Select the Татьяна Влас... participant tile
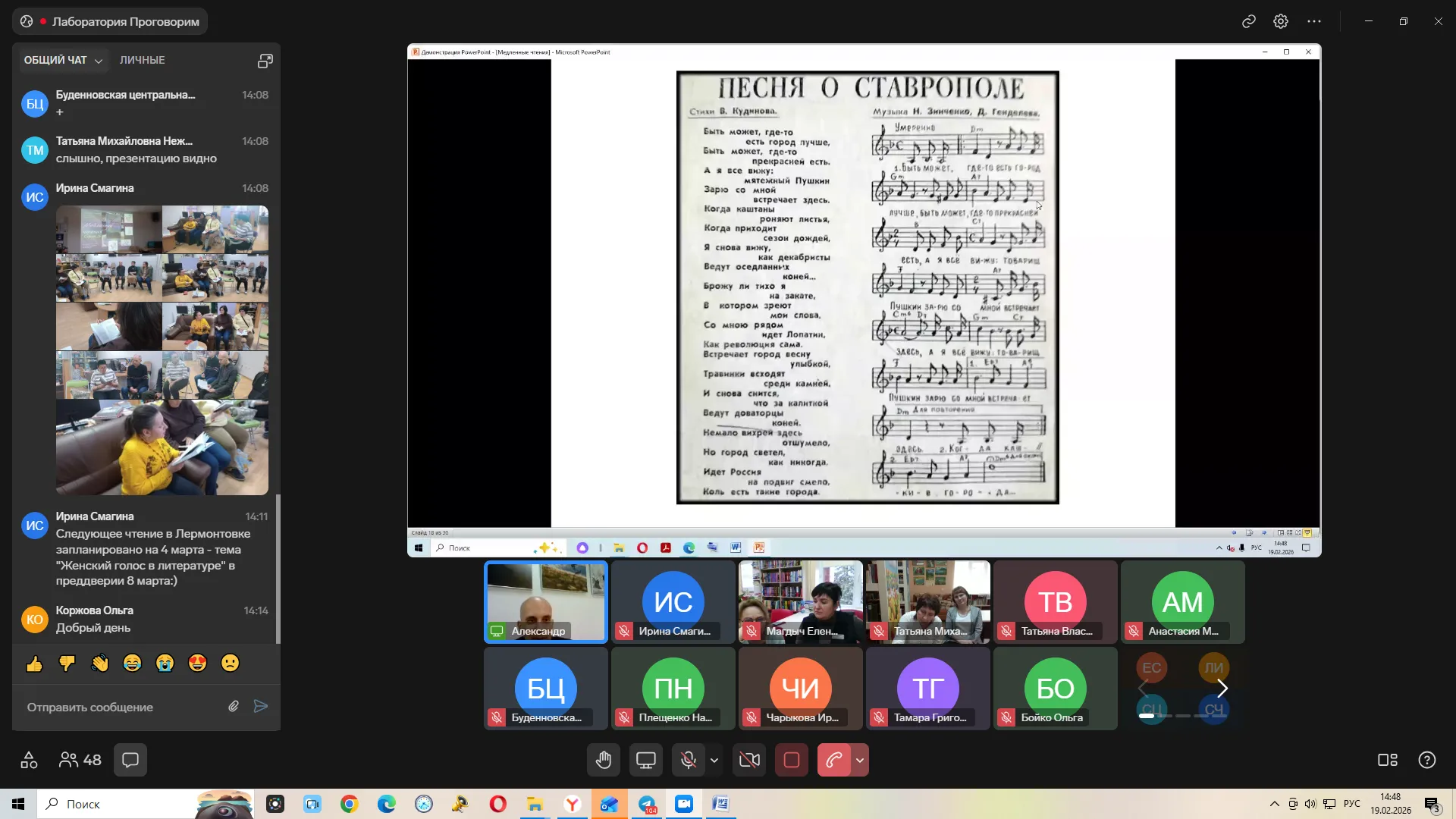This screenshot has width=1456, height=819. tap(1056, 602)
